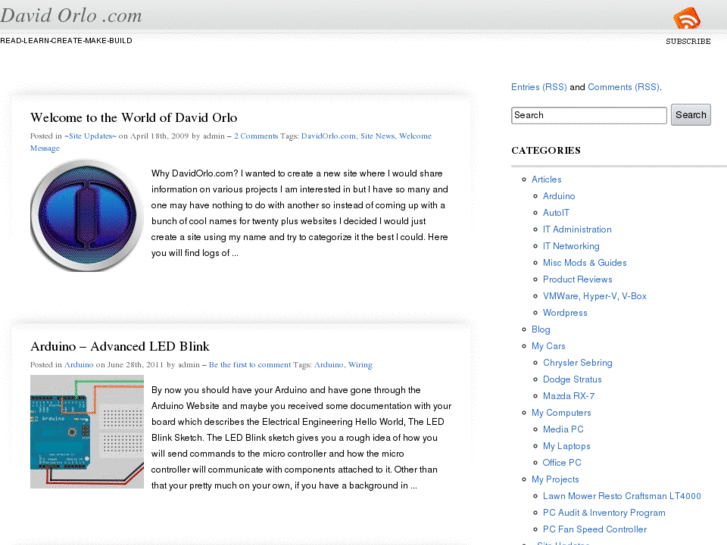Open post Arduino – Advanced LED Blink

click(120, 346)
